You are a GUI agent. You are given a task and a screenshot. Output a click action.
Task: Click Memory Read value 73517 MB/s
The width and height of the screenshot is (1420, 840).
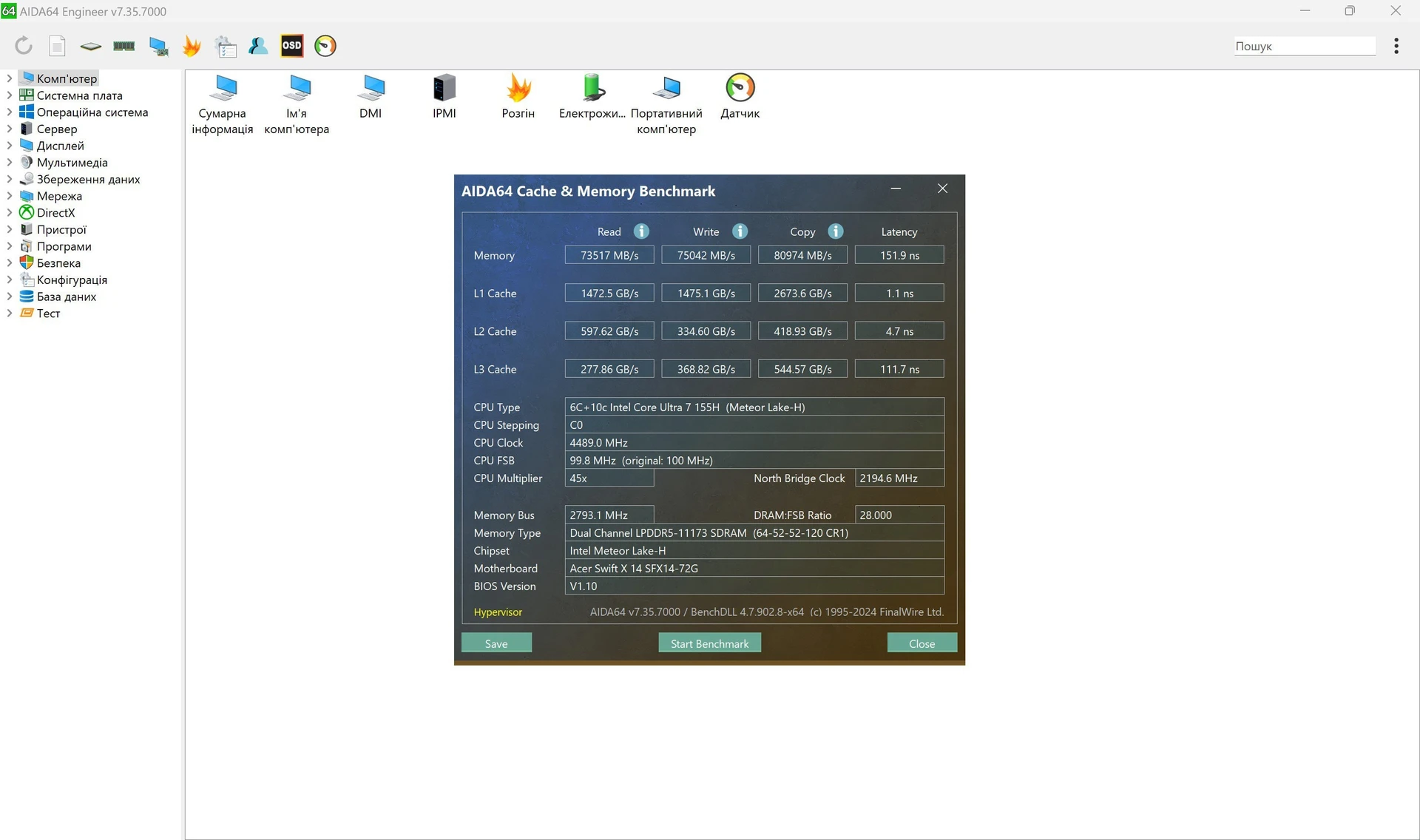click(x=609, y=255)
